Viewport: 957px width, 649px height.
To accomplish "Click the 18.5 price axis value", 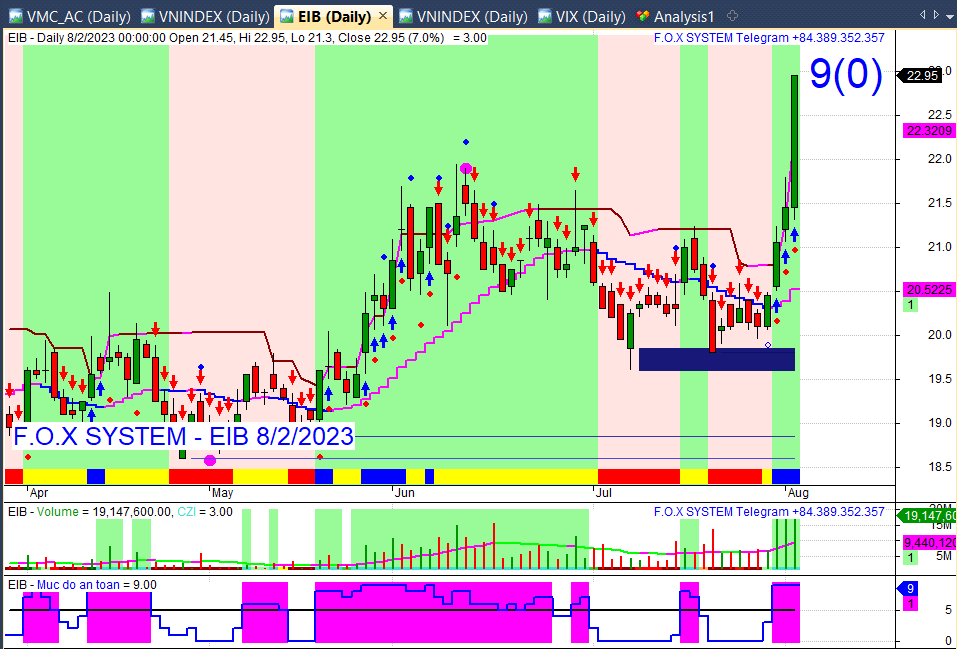I will click(x=939, y=467).
